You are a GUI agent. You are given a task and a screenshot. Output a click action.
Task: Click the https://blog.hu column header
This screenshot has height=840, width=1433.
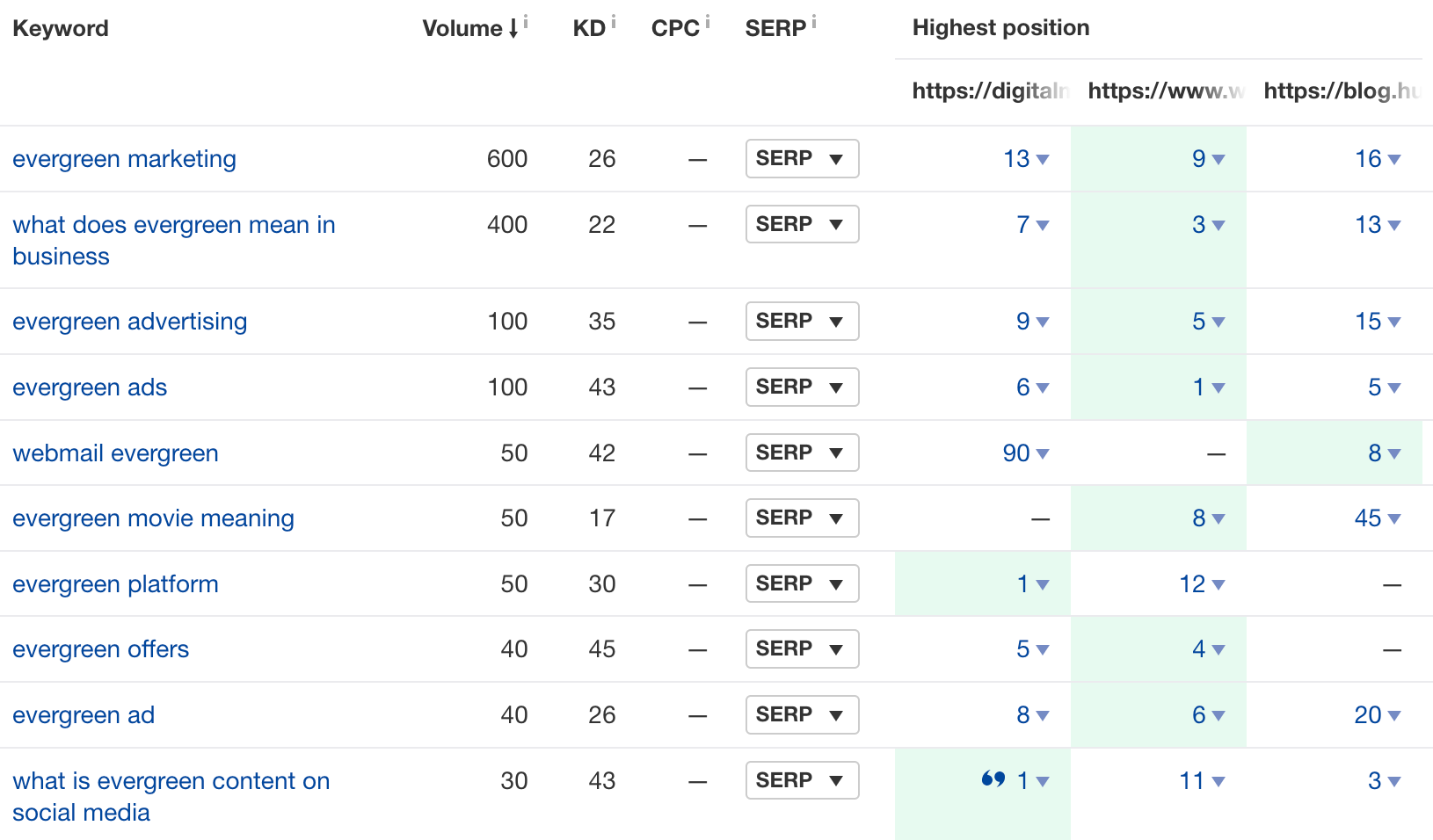(x=1340, y=91)
